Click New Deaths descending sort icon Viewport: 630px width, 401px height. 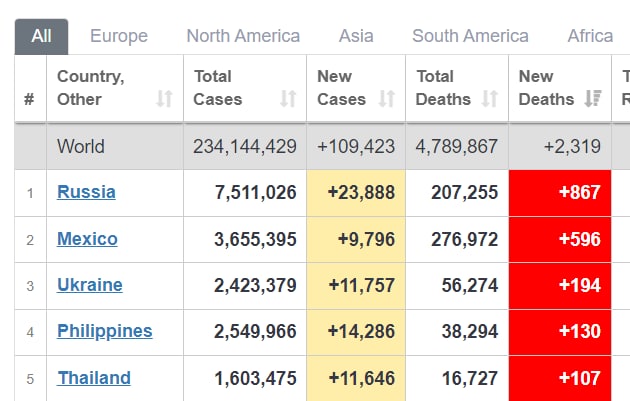(x=593, y=99)
